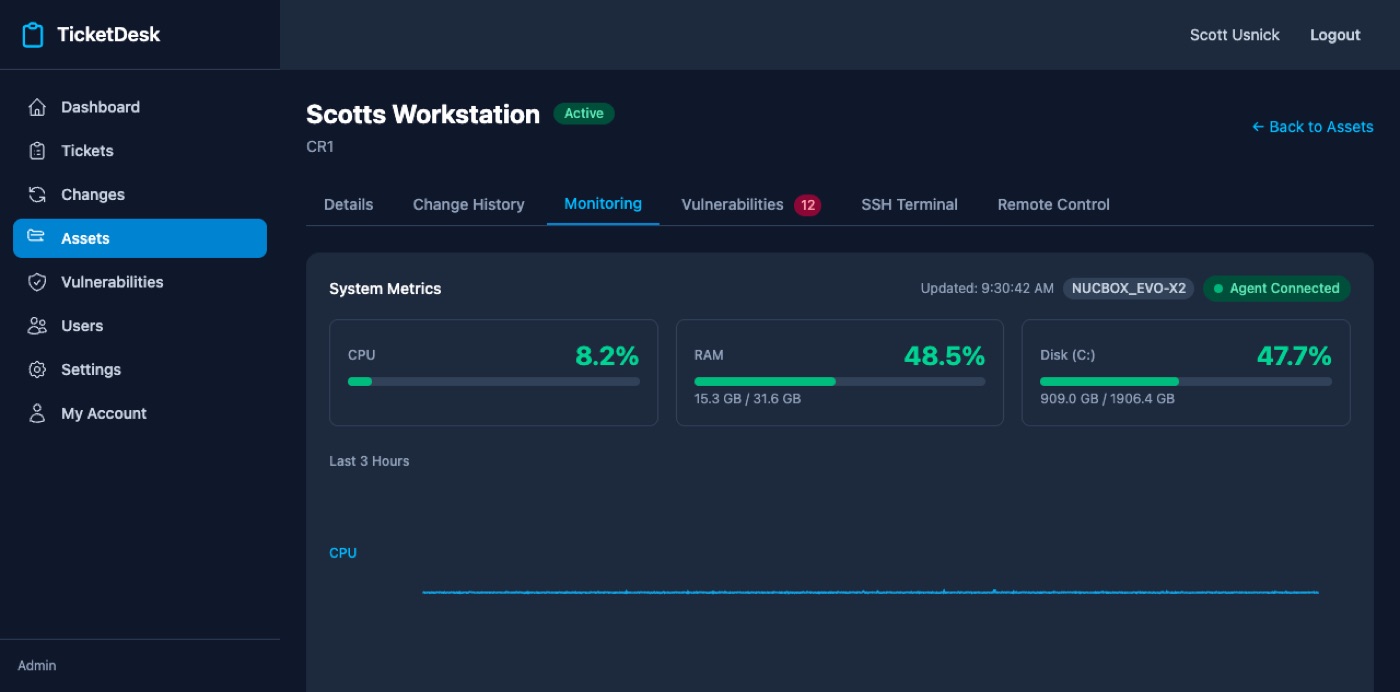Viewport: 1400px width, 692px height.
Task: Click the 8.2% CPU value
Action: pyautogui.click(x=607, y=356)
